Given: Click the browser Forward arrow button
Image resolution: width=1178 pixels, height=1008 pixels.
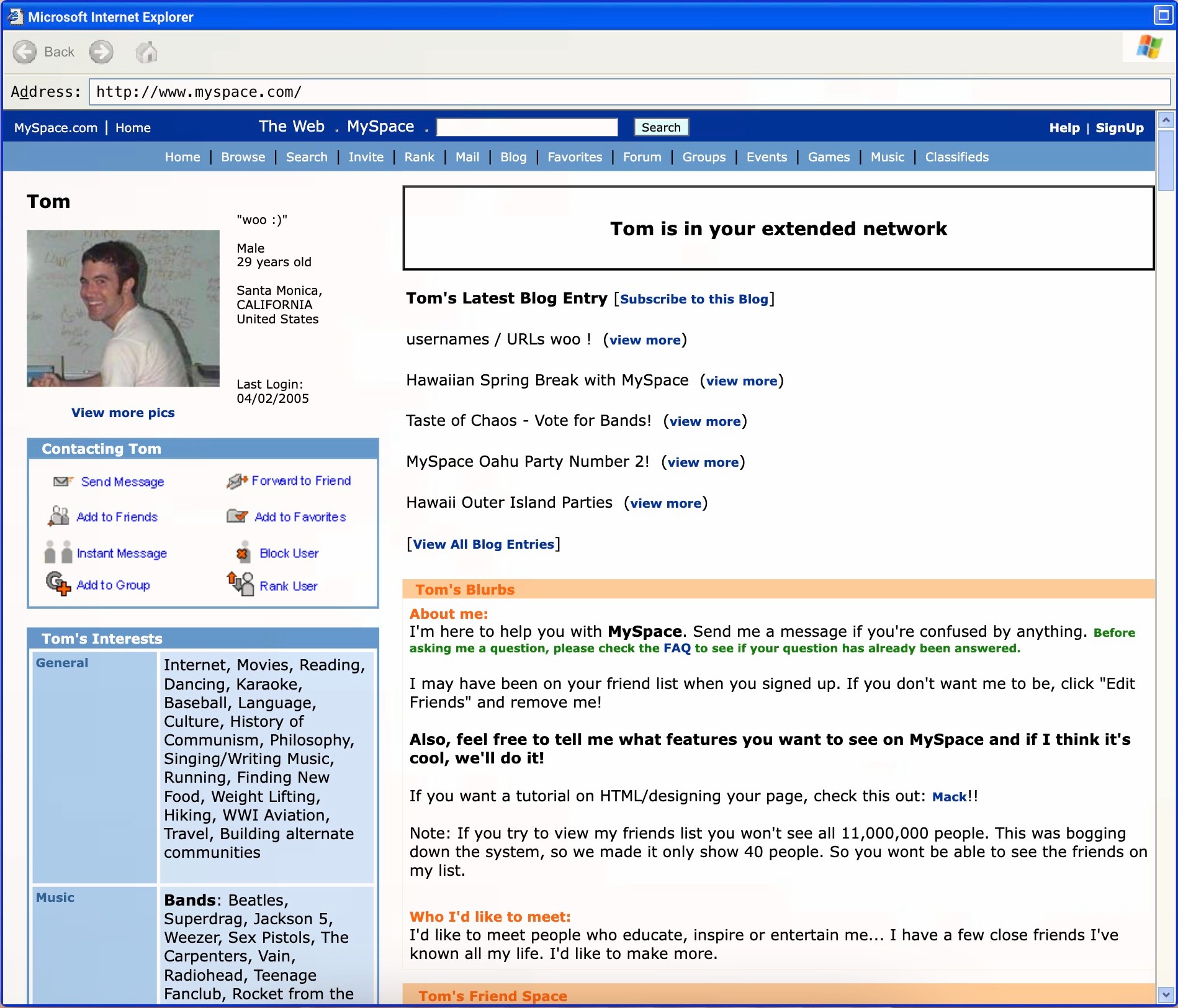Looking at the screenshot, I should point(101,52).
